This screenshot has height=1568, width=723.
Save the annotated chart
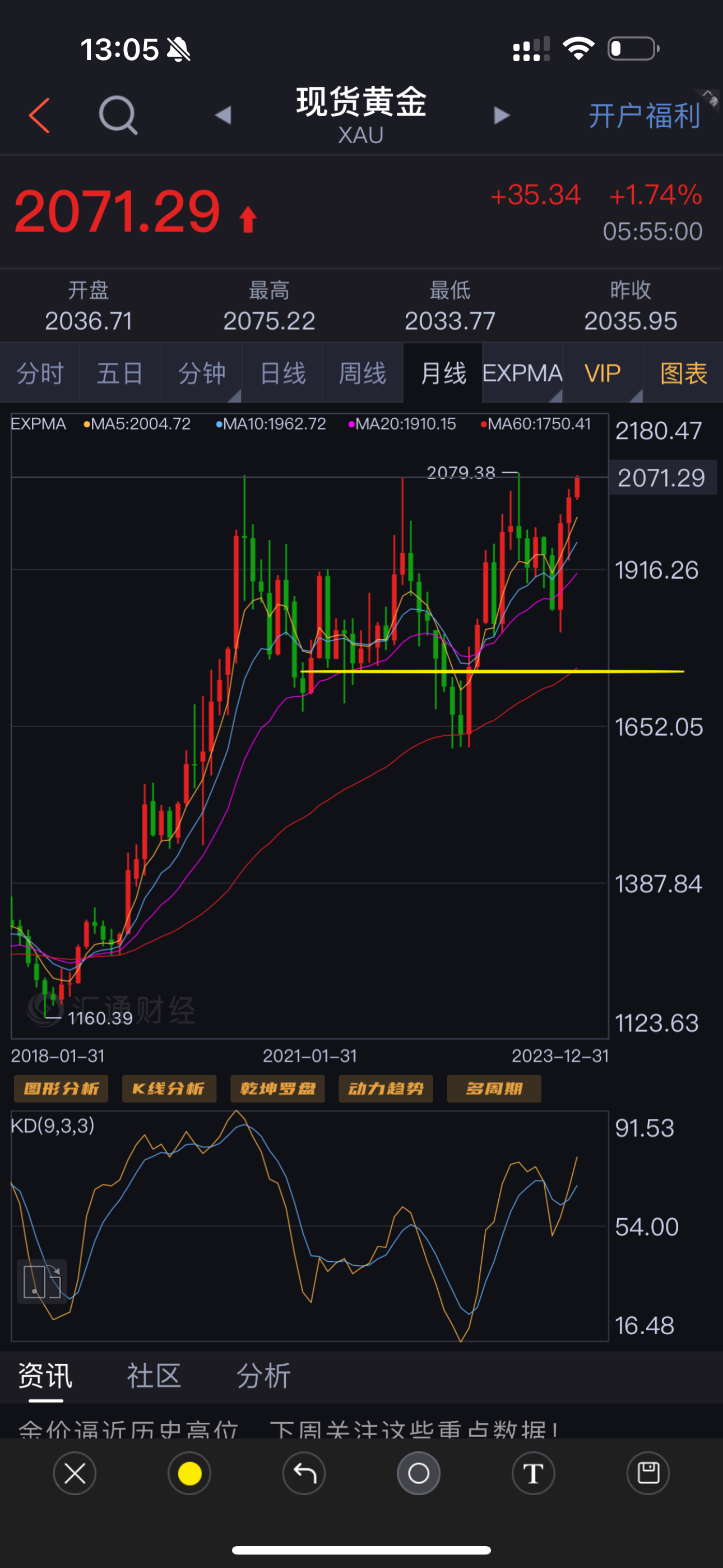pos(648,1474)
